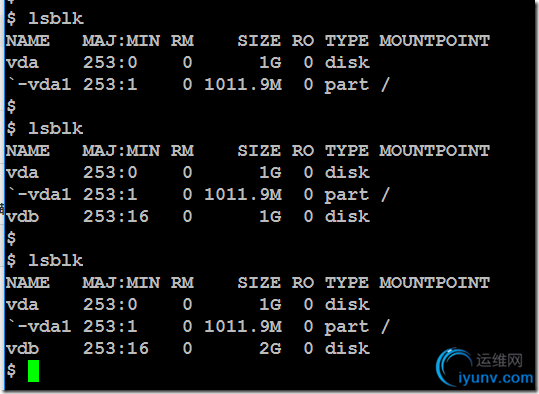
Task: Click vdb in the second lsblk output
Action: 22,216
